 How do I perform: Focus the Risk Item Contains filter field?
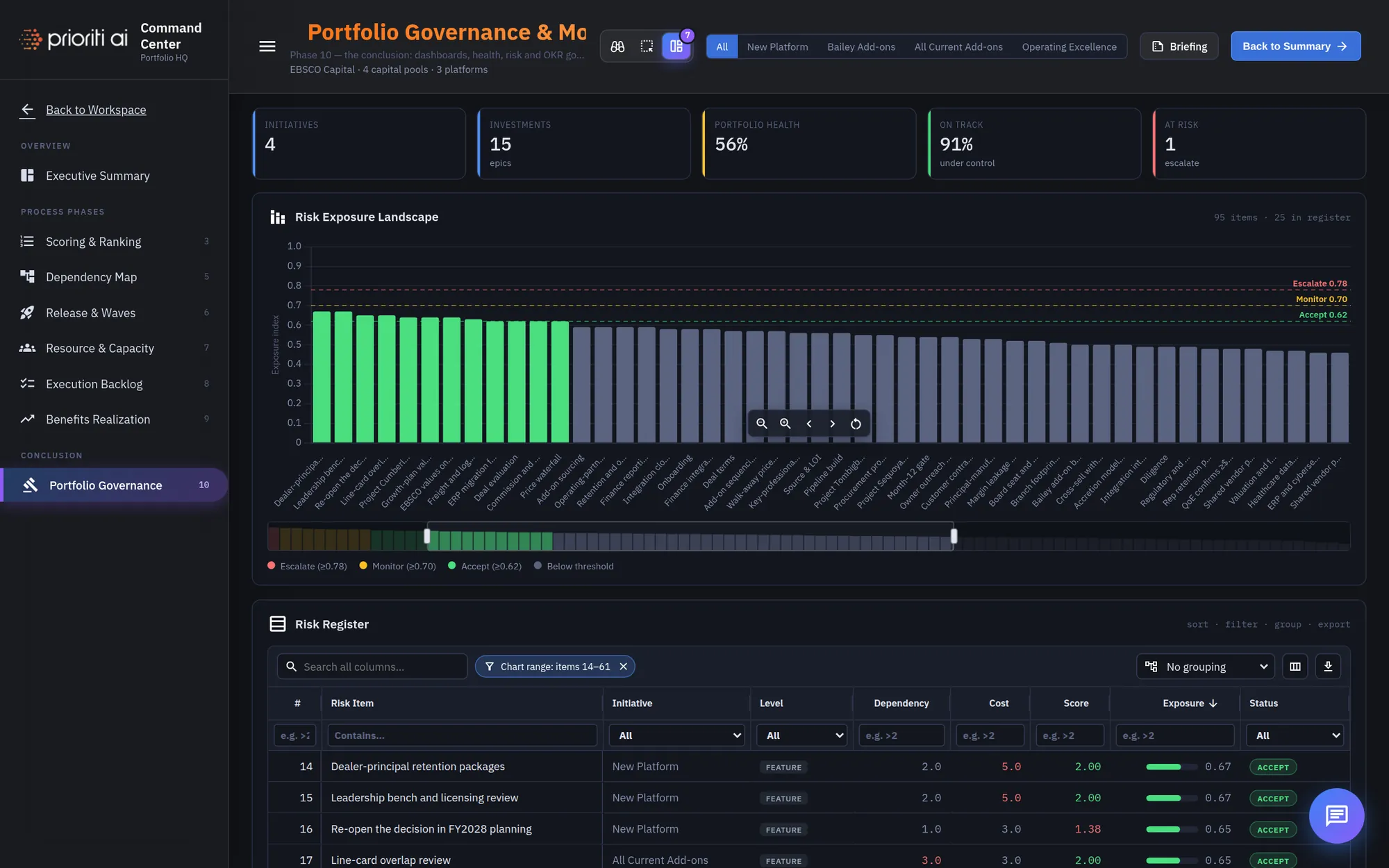point(462,735)
